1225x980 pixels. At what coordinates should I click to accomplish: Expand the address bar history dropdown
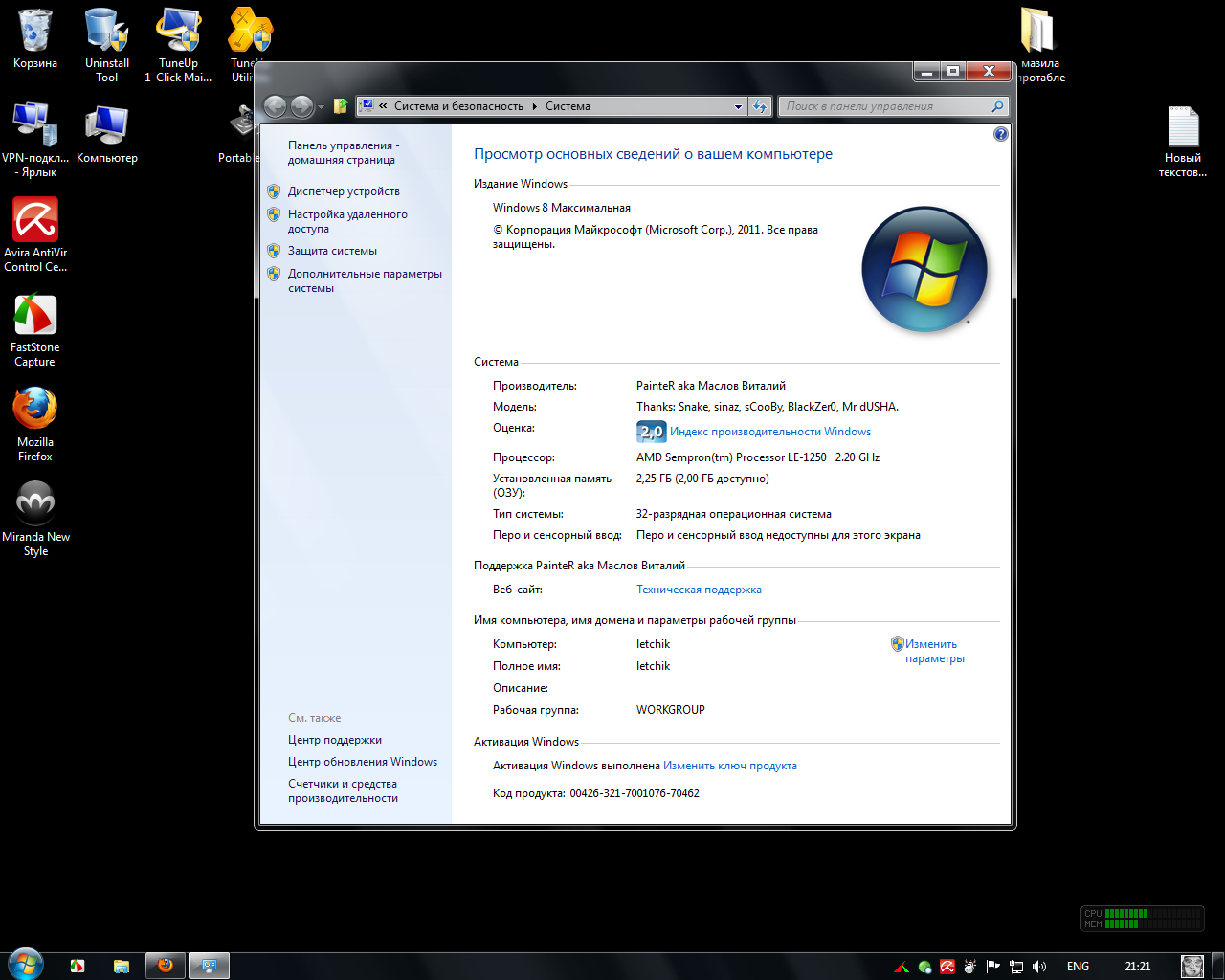pyautogui.click(x=738, y=107)
